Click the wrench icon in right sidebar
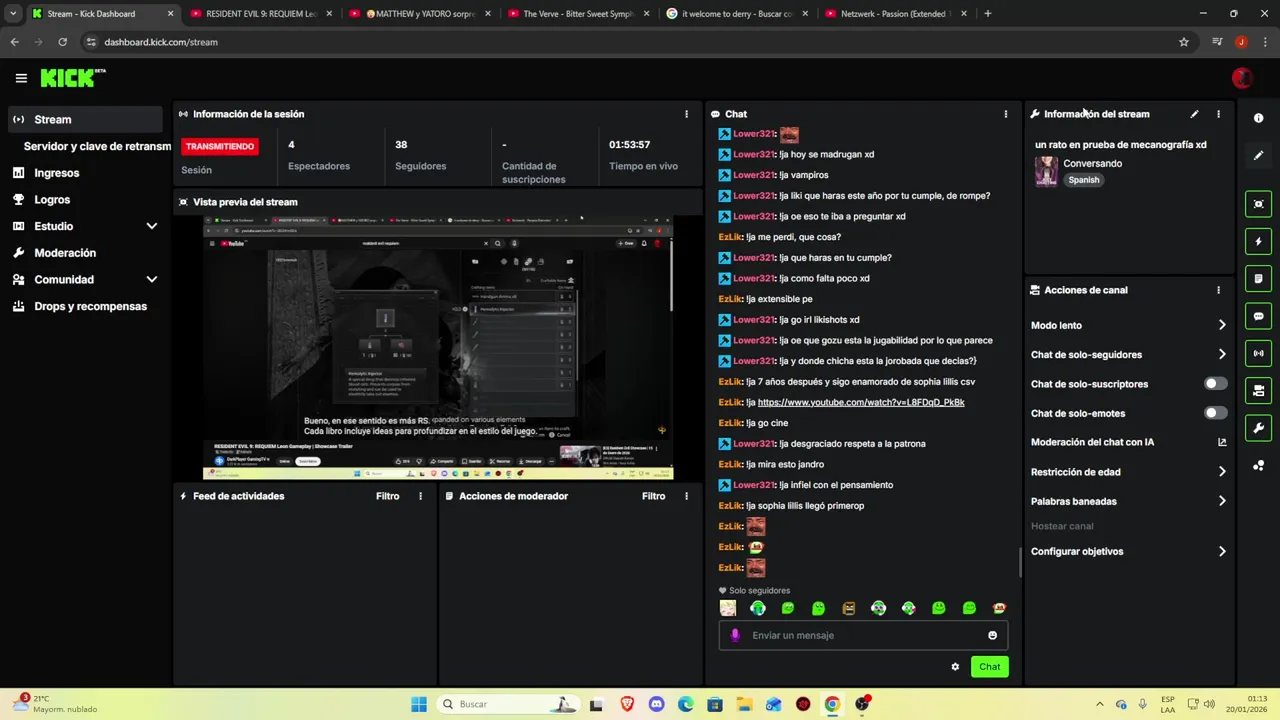 (1258, 428)
